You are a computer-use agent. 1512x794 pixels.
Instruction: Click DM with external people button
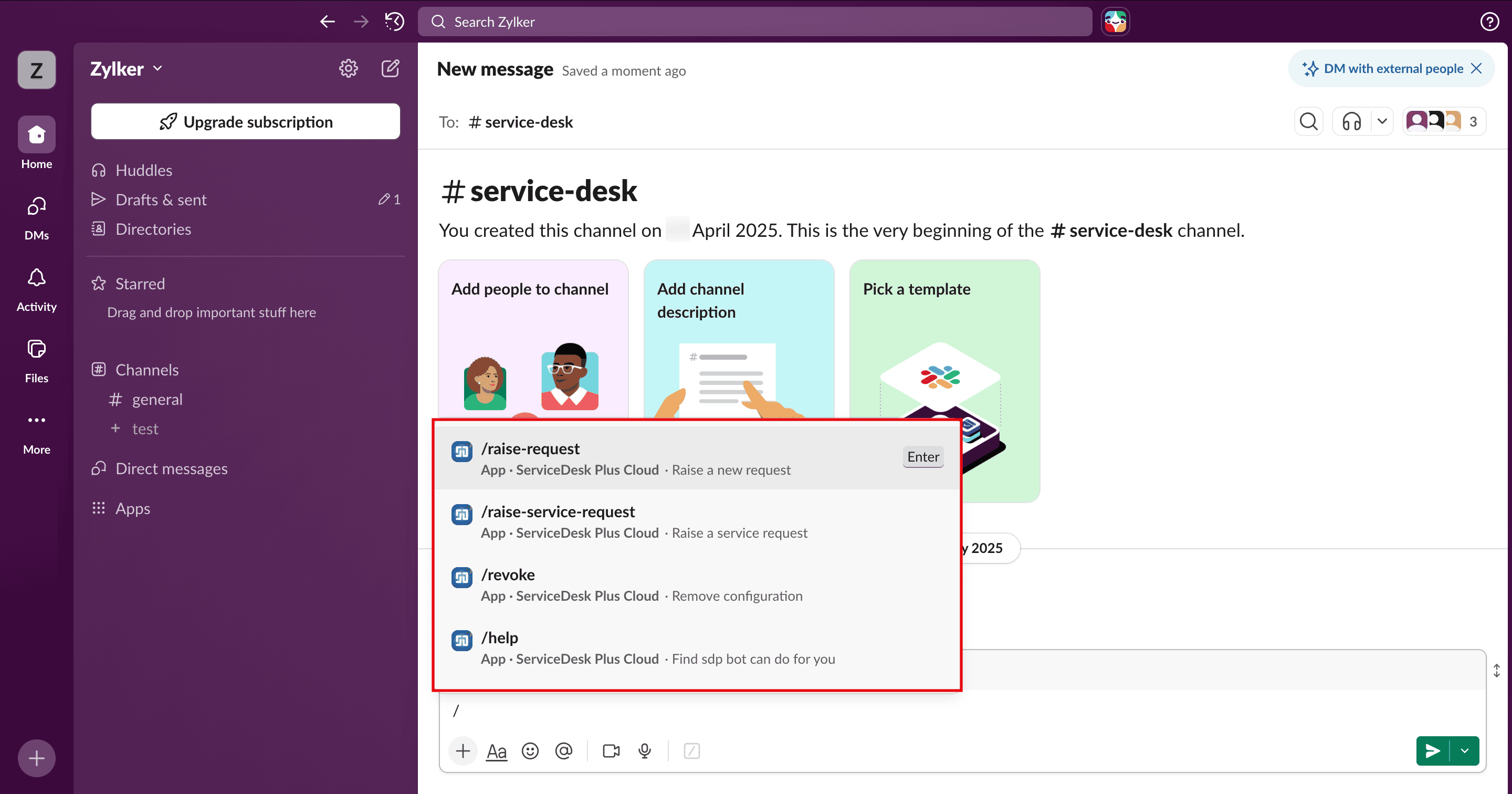pos(1393,69)
